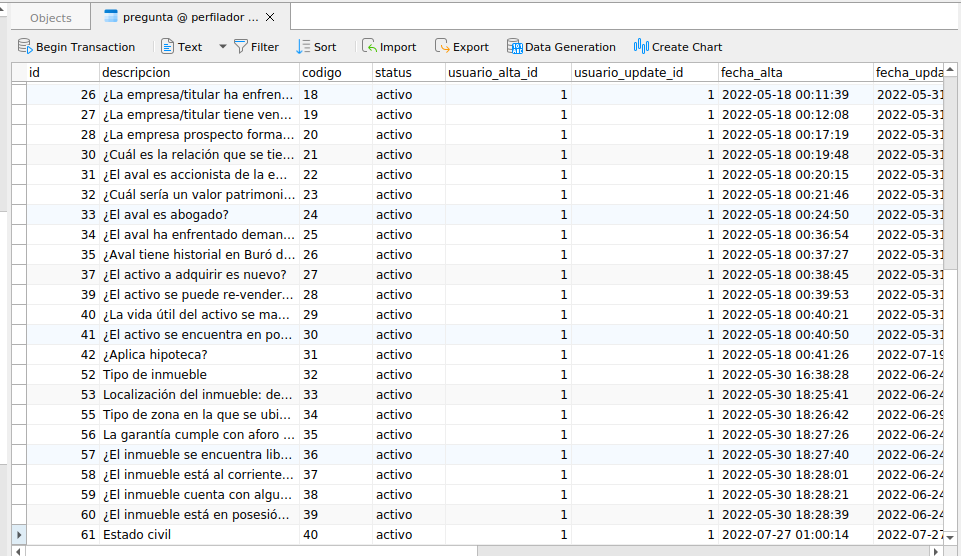
Task: Select row marker for id 26
Action: (18, 95)
